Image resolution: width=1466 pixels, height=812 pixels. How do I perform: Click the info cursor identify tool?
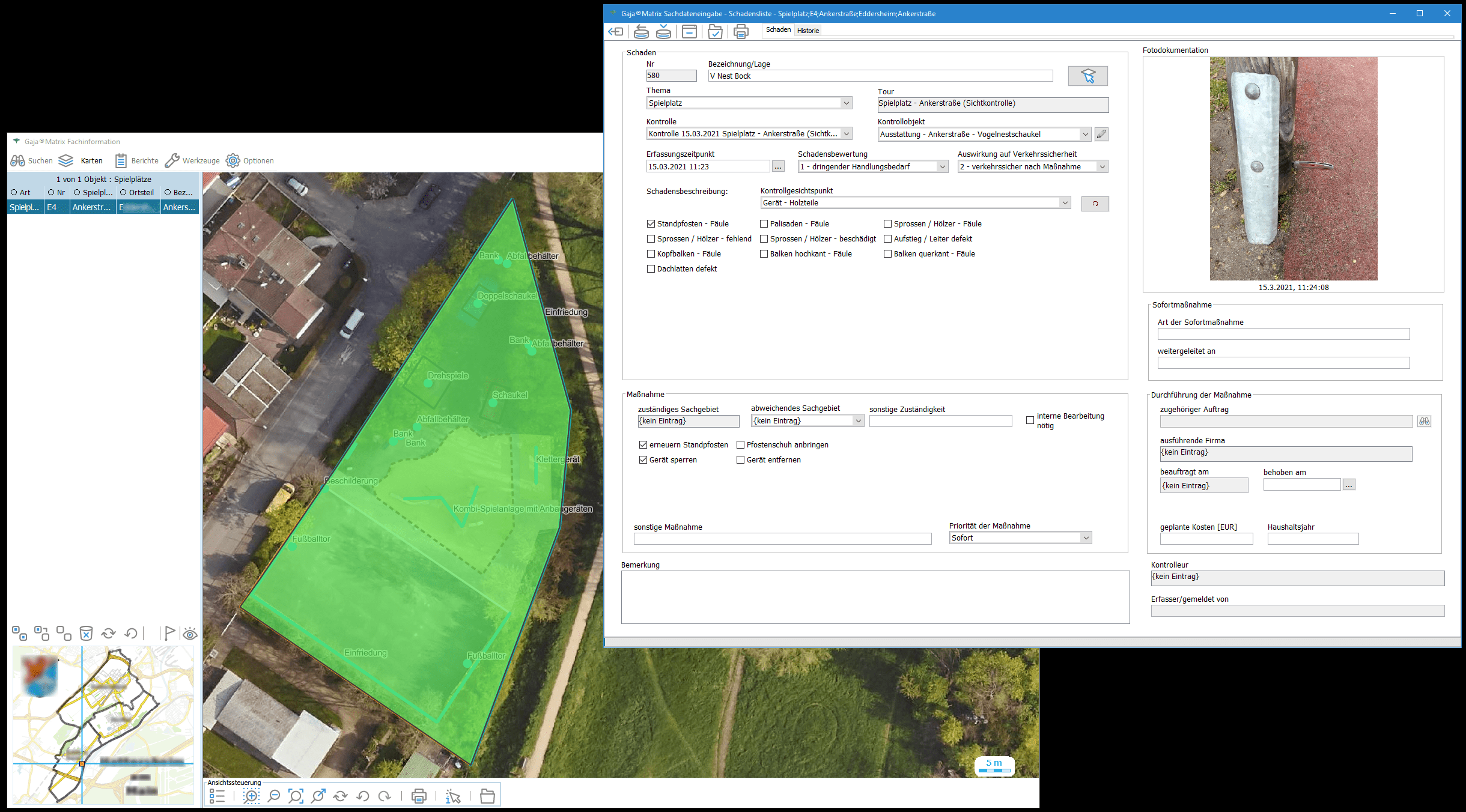point(453,796)
